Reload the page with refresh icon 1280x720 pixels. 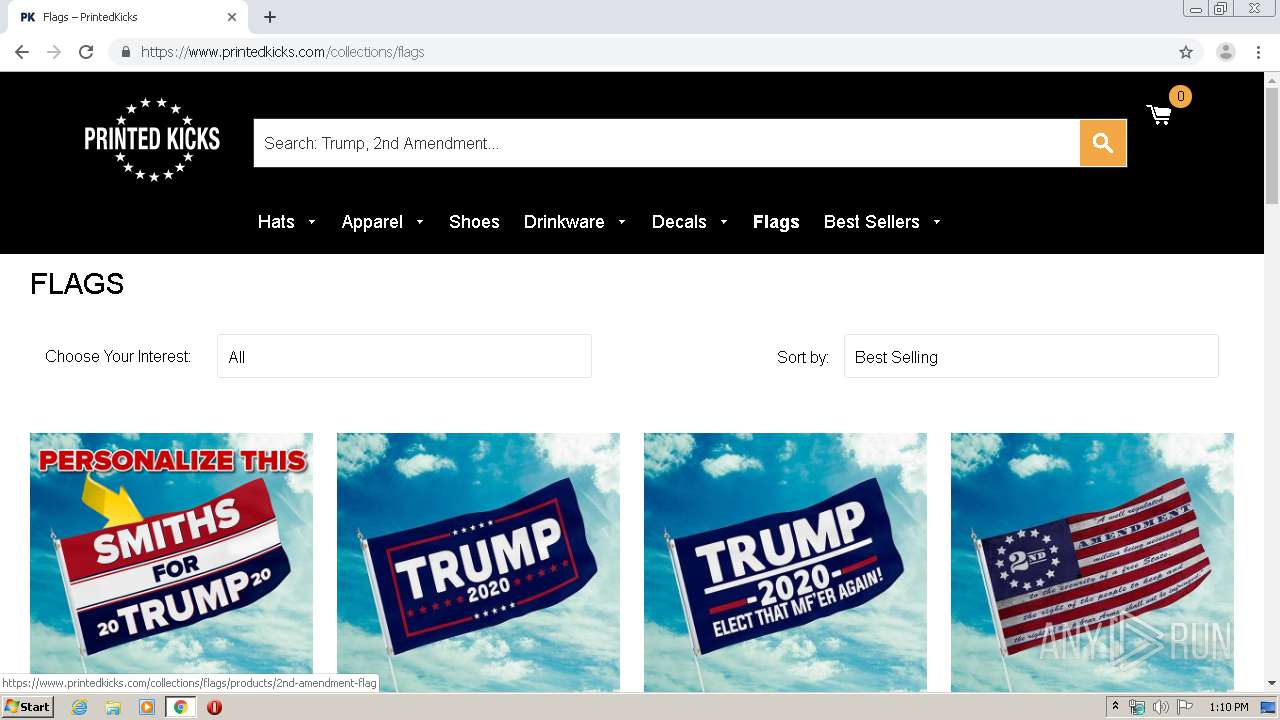[x=86, y=52]
